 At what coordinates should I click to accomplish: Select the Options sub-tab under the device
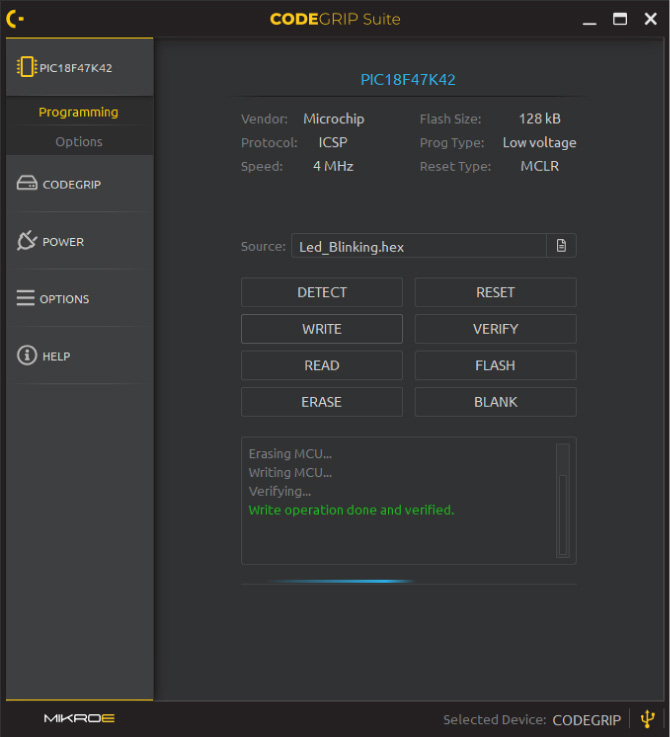pos(79,141)
